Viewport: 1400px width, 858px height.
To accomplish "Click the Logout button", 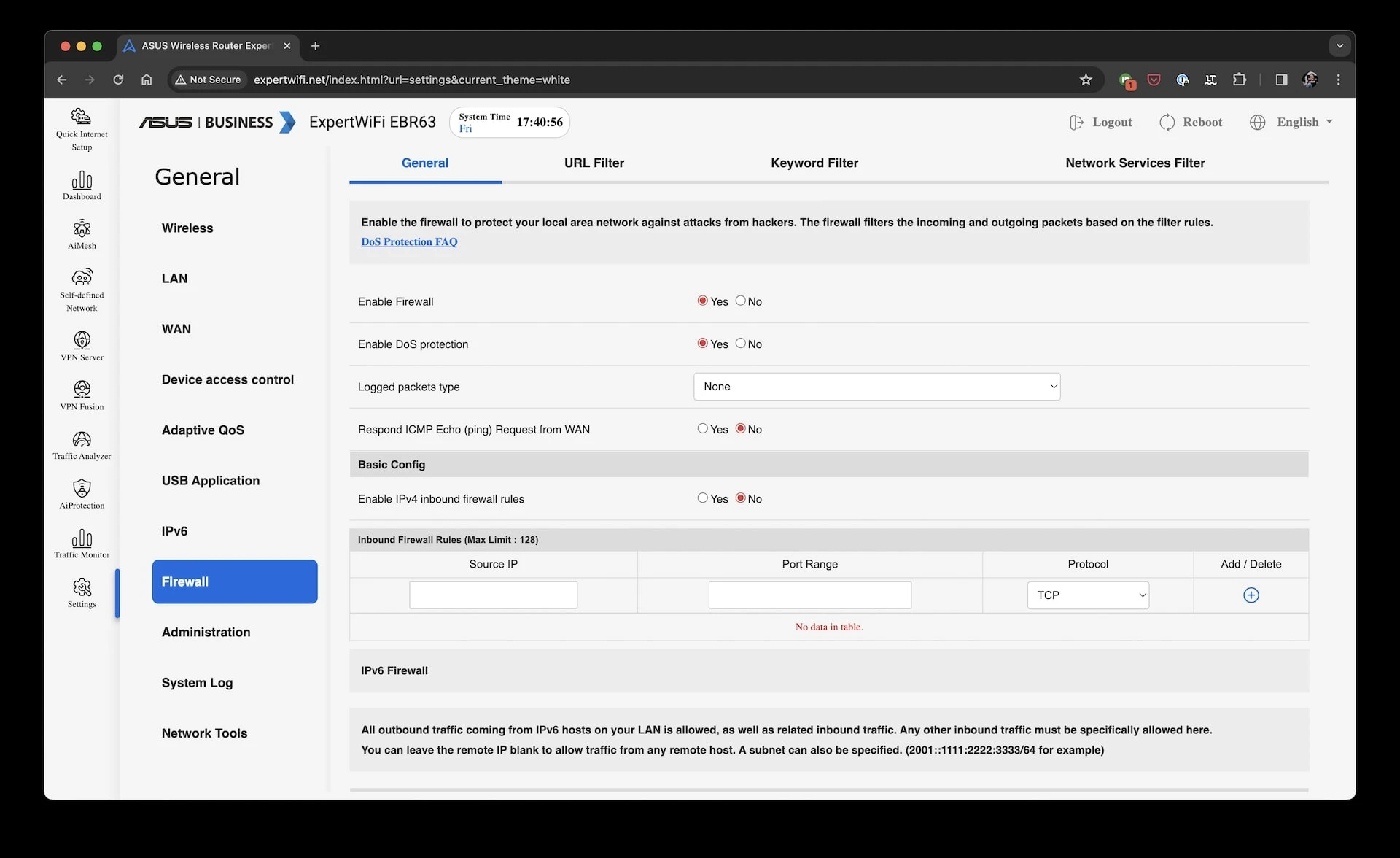I will pos(1100,122).
